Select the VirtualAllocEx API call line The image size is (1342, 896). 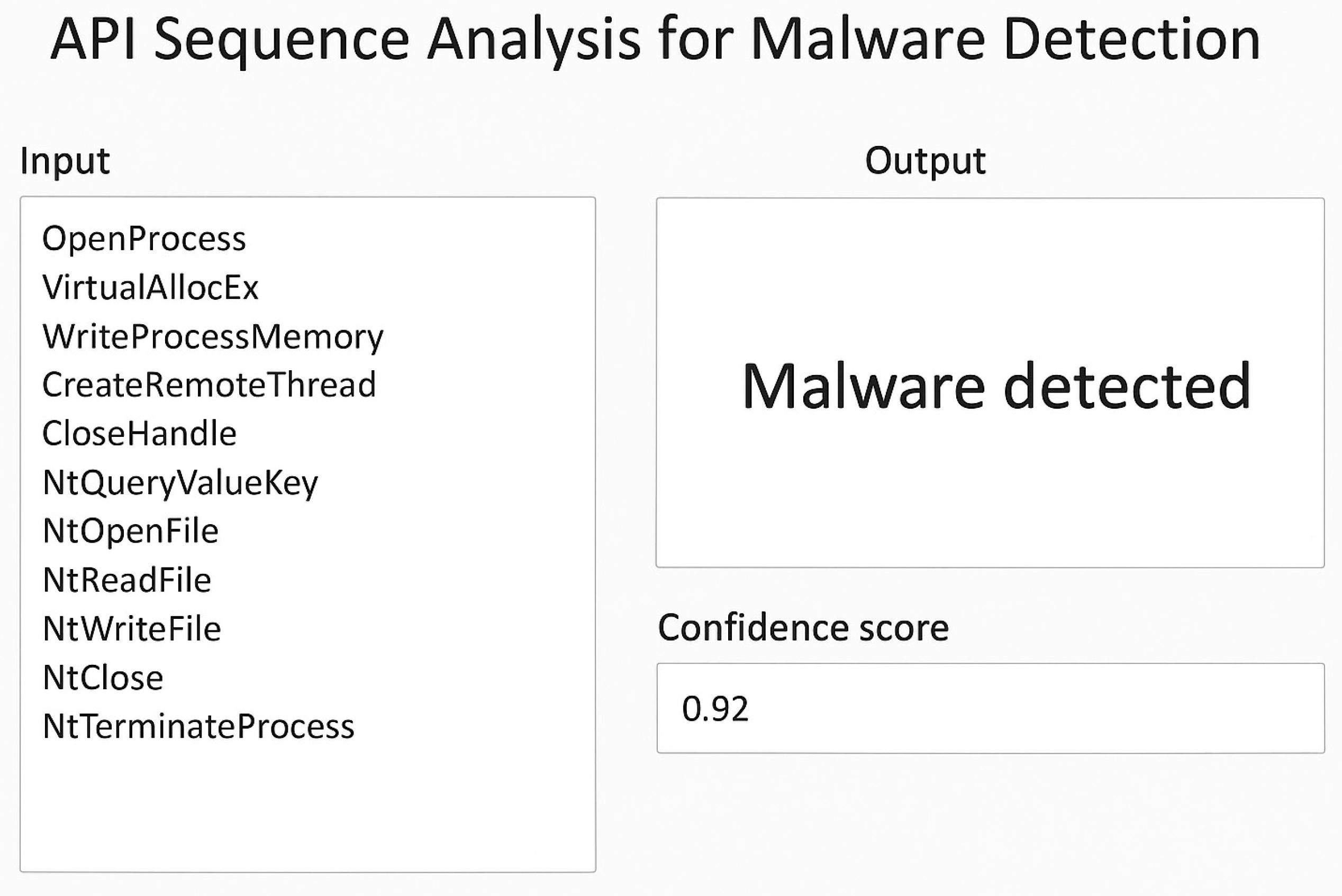[x=150, y=287]
